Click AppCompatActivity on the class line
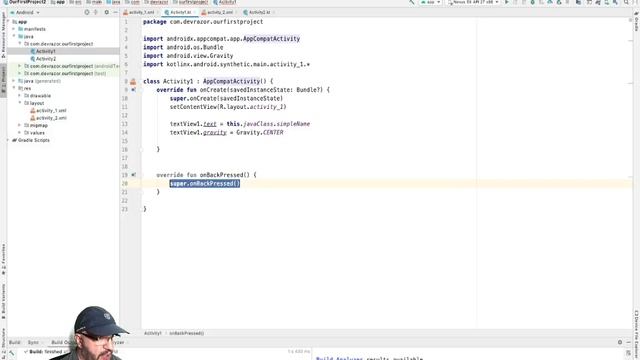640x360 pixels. click(231, 81)
